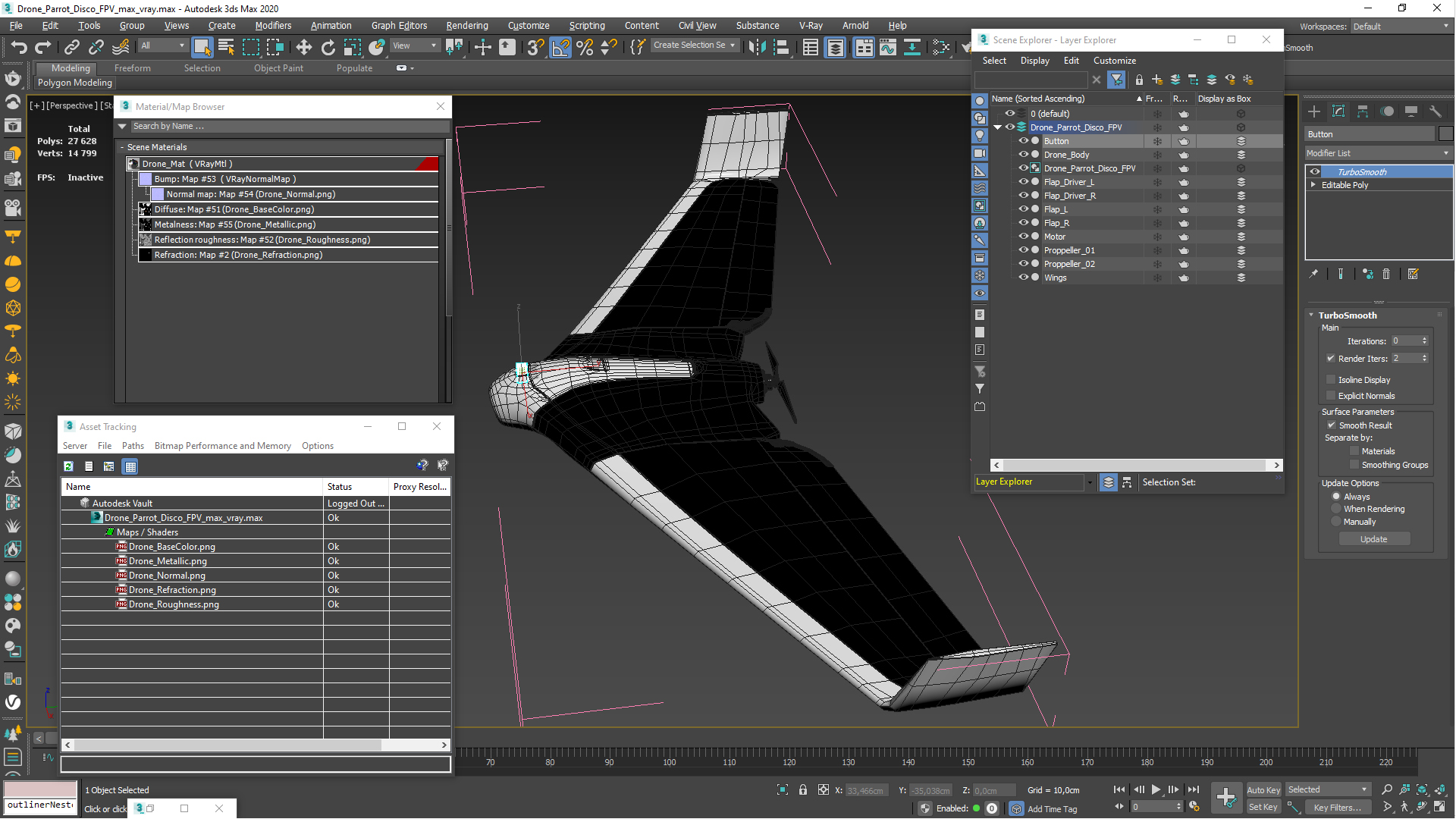This screenshot has width=1456, height=819.
Task: Click the Search by Name field
Action: (x=288, y=127)
